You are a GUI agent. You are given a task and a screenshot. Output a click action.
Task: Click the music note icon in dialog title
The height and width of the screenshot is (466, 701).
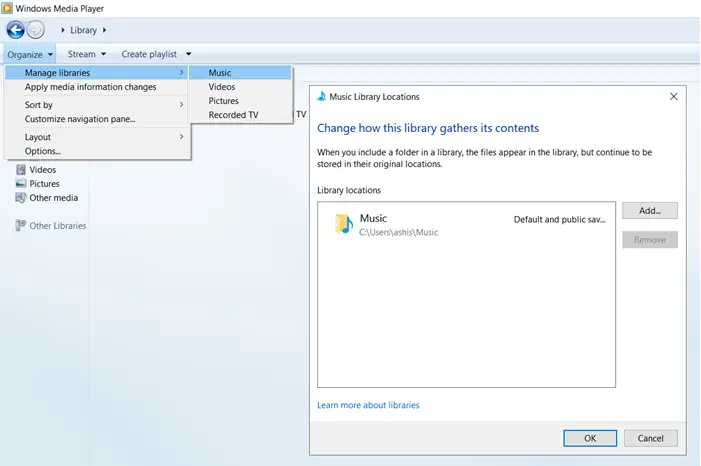click(x=321, y=96)
